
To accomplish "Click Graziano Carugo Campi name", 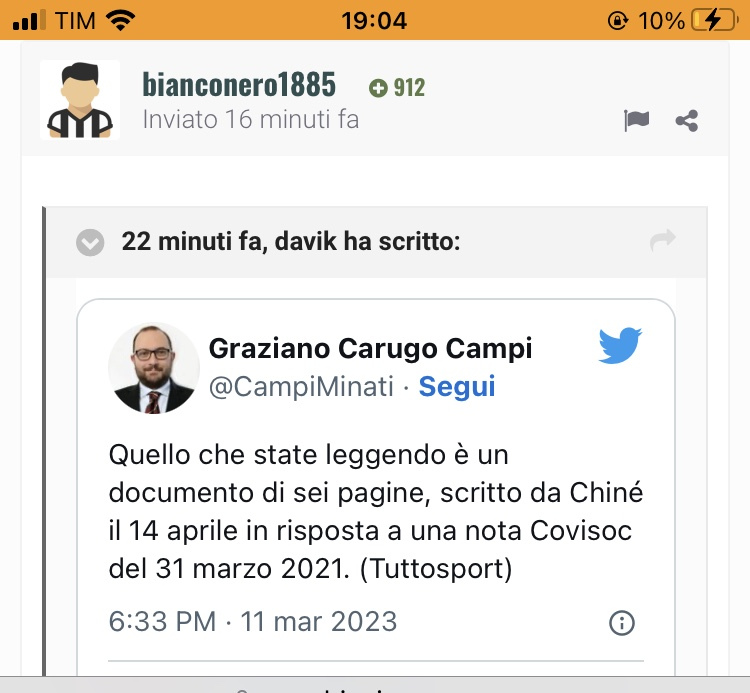I will click(x=370, y=348).
